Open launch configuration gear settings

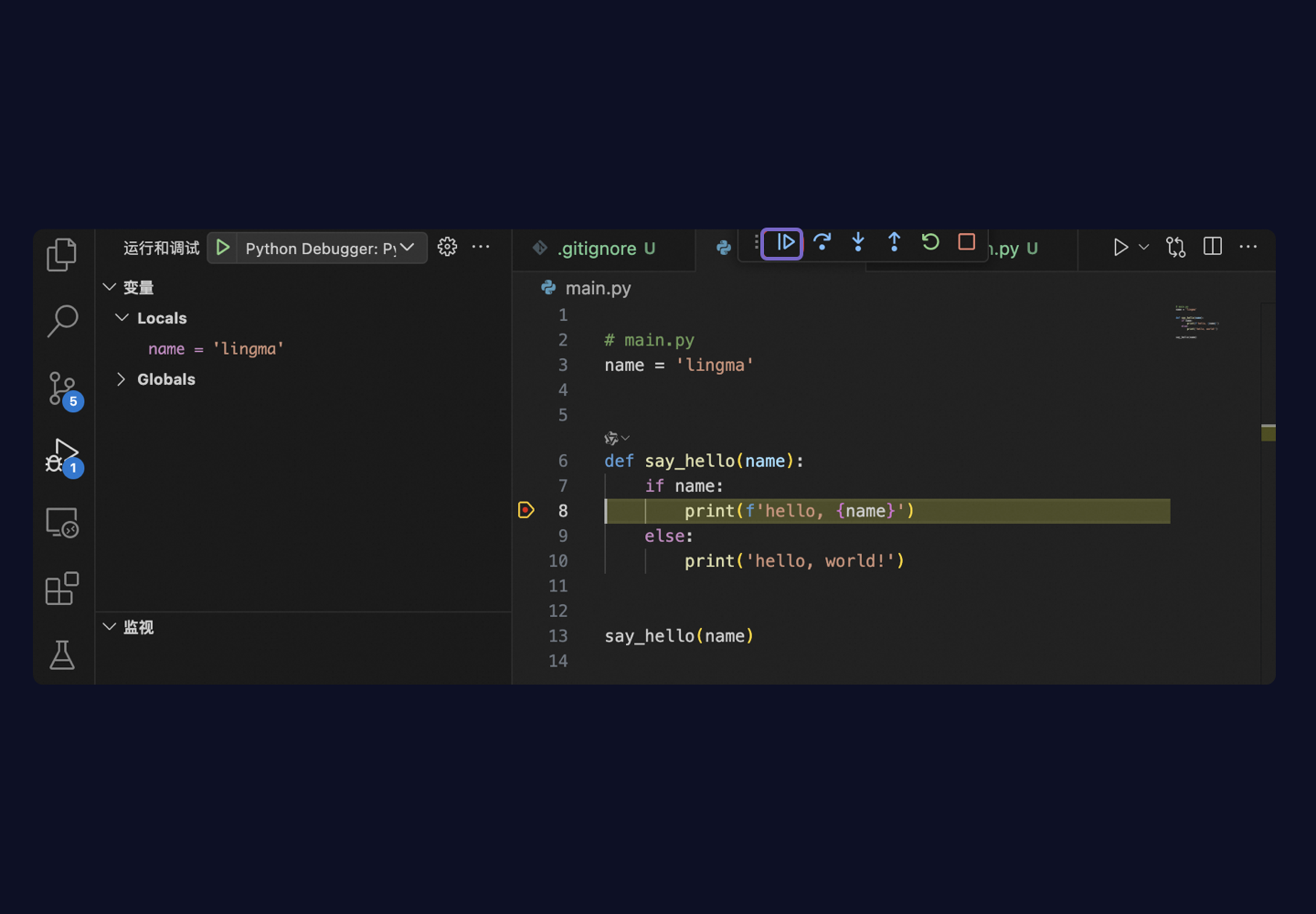tap(447, 247)
